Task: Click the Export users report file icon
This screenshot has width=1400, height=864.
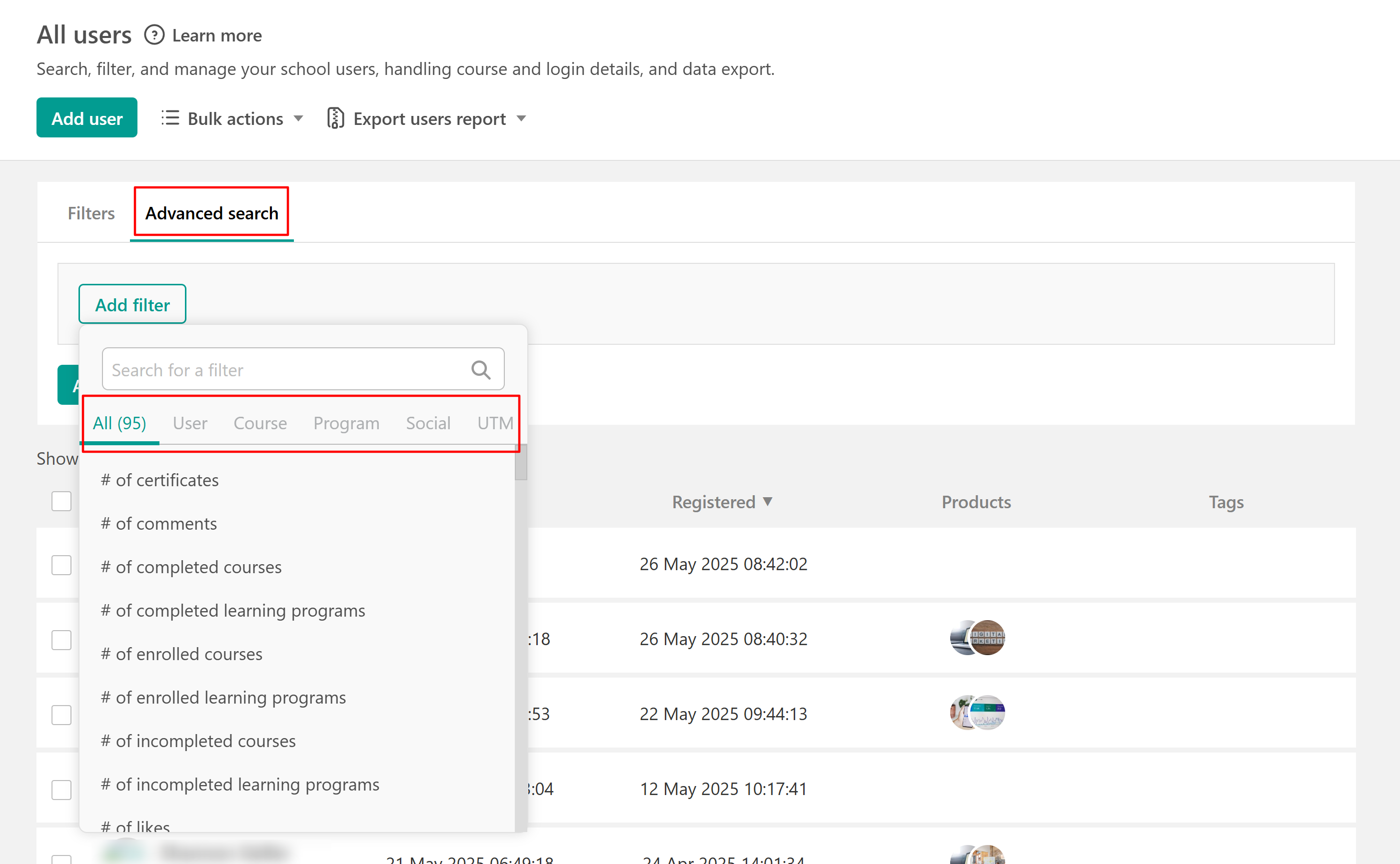Action: (335, 118)
